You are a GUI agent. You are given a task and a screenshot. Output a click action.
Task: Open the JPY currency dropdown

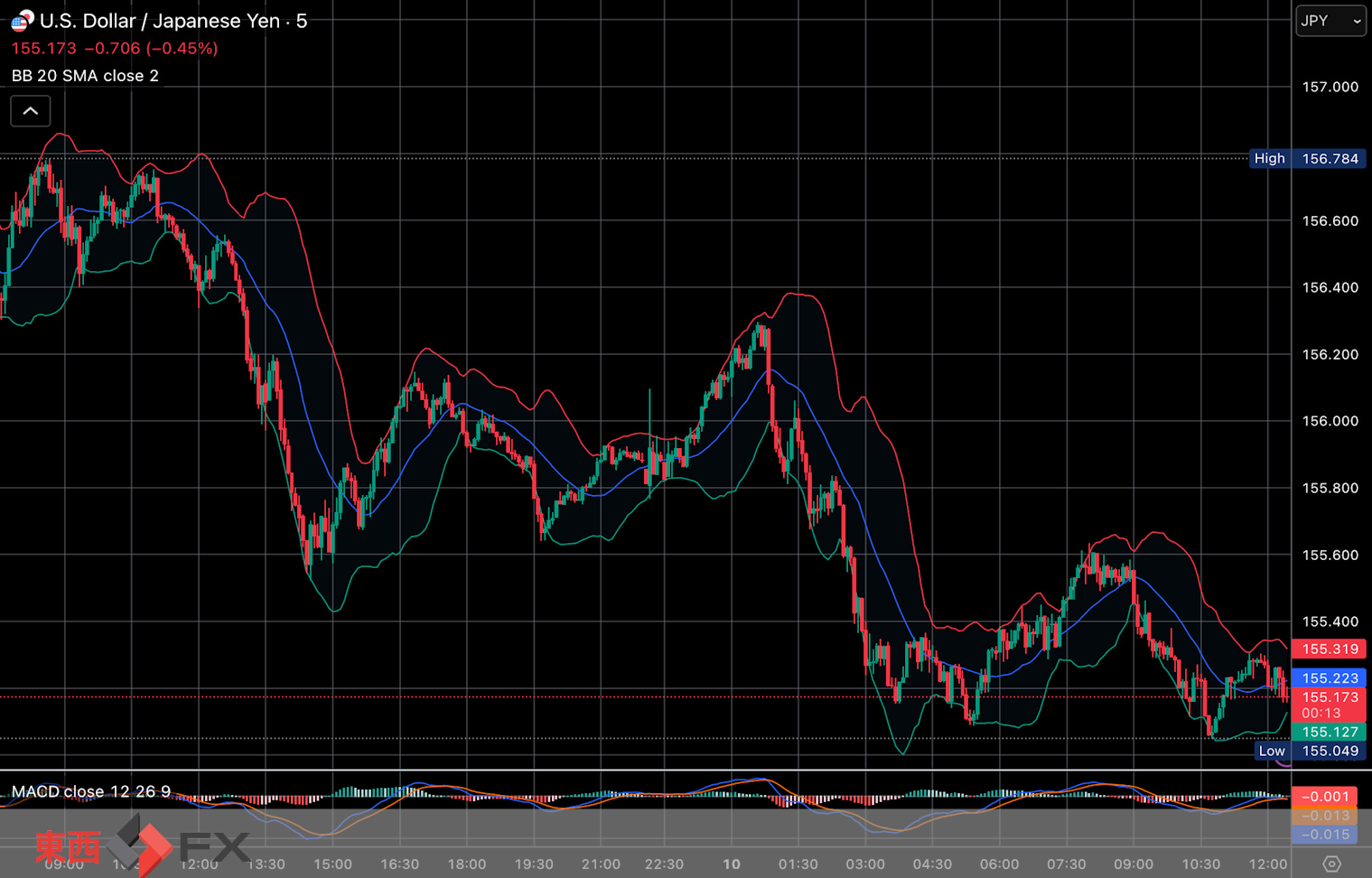tap(1330, 21)
